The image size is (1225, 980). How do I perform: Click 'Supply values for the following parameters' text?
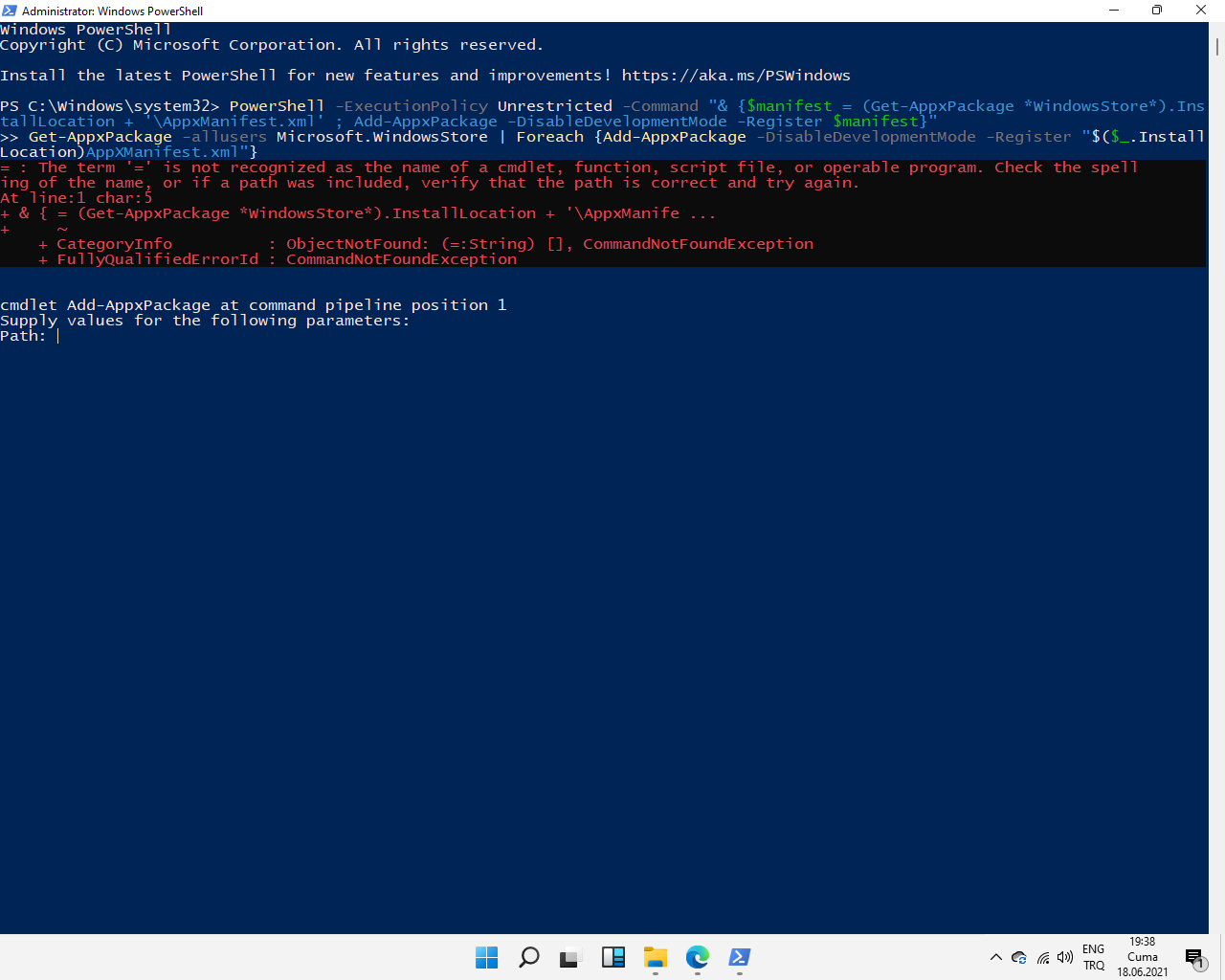pyautogui.click(x=205, y=321)
